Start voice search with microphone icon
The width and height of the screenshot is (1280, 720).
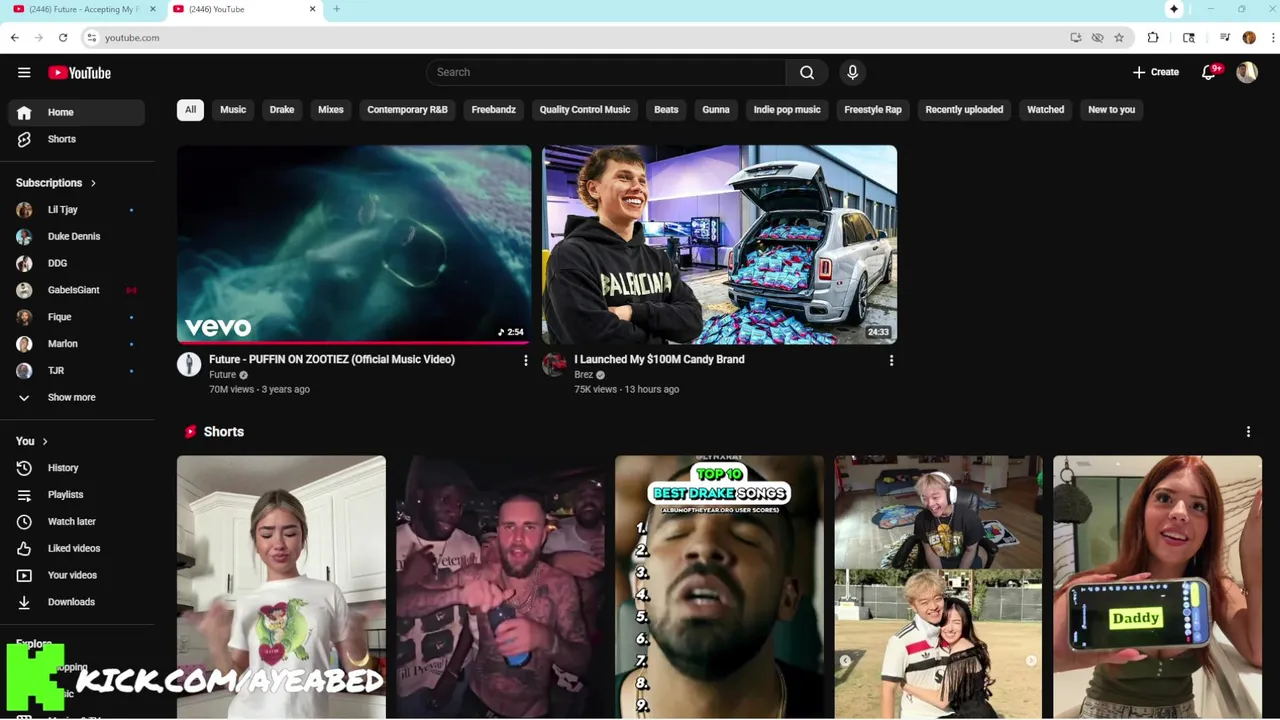pos(852,72)
